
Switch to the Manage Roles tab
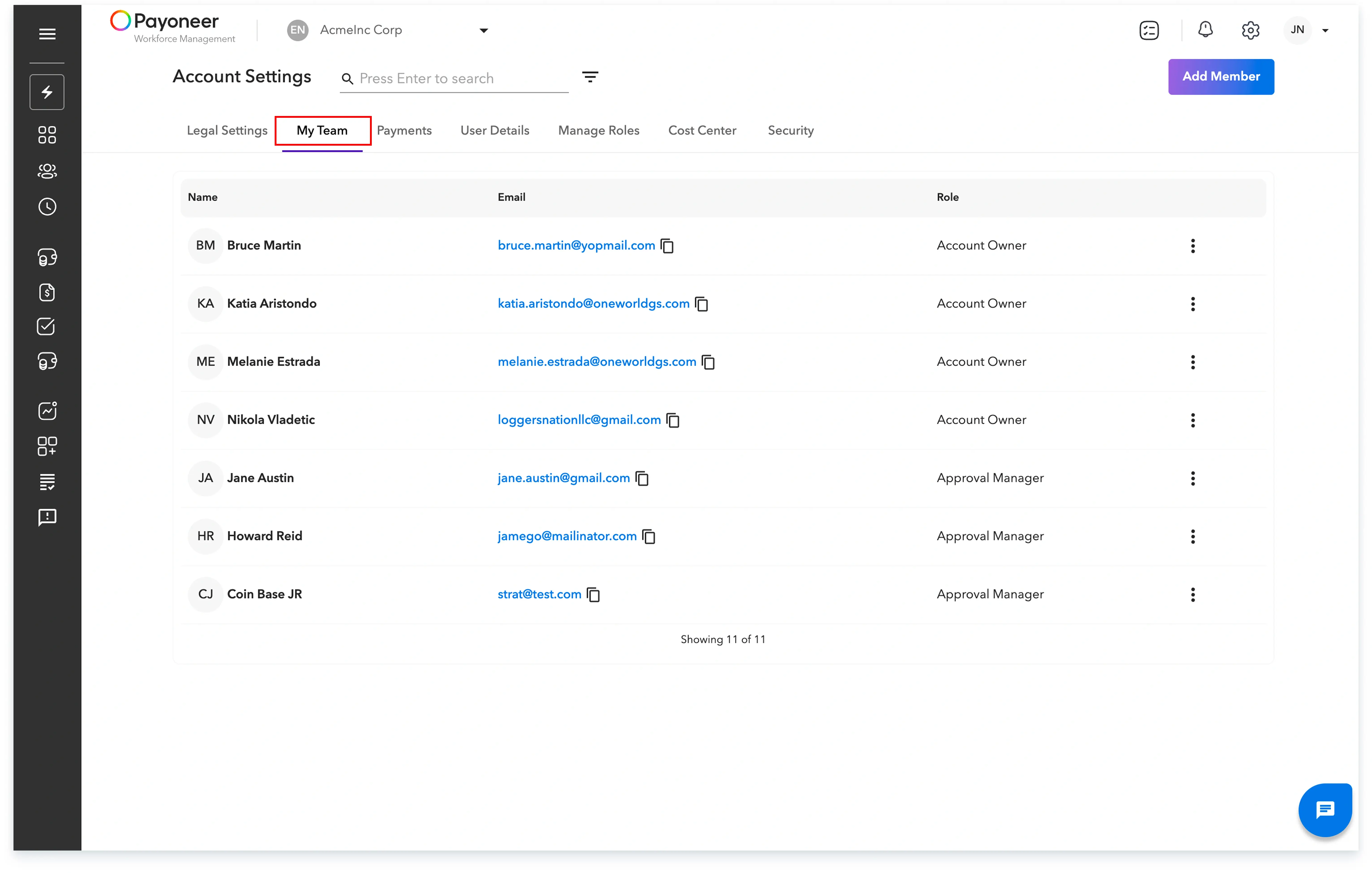point(598,131)
